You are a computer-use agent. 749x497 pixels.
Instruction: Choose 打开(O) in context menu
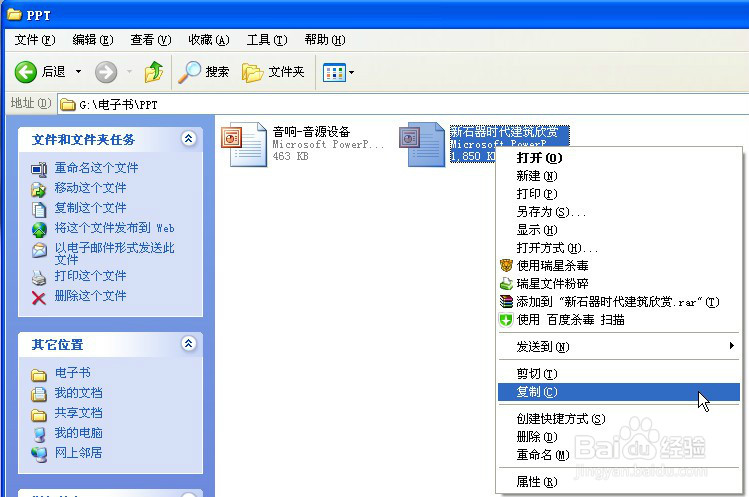619,158
